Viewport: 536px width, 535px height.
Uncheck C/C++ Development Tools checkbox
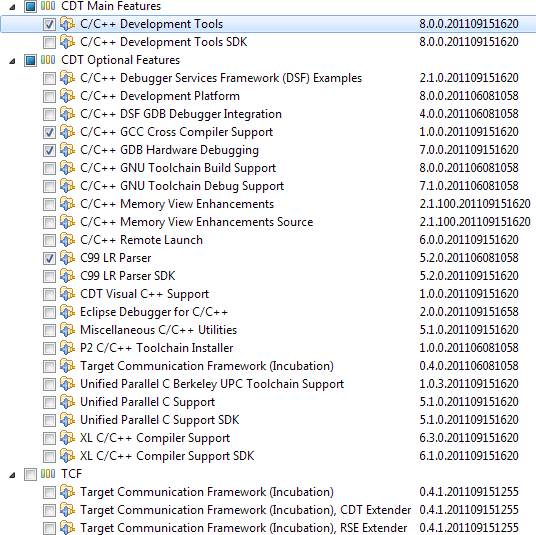49,24
